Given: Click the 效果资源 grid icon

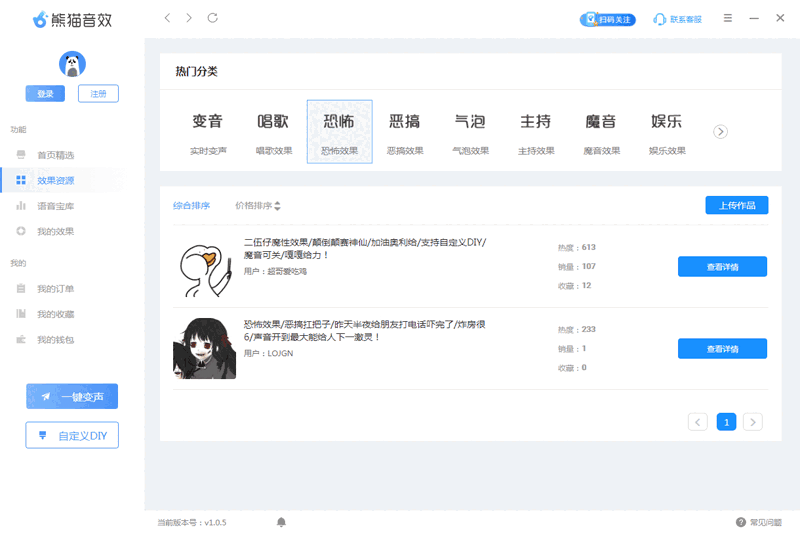Looking at the screenshot, I should pos(21,180).
